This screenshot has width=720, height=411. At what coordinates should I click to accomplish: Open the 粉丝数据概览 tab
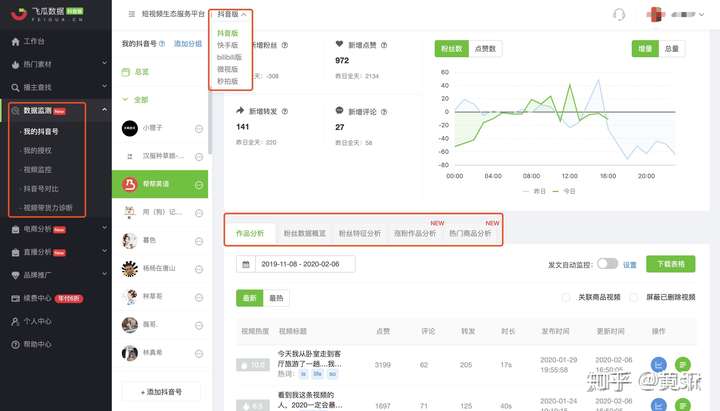[x=304, y=233]
